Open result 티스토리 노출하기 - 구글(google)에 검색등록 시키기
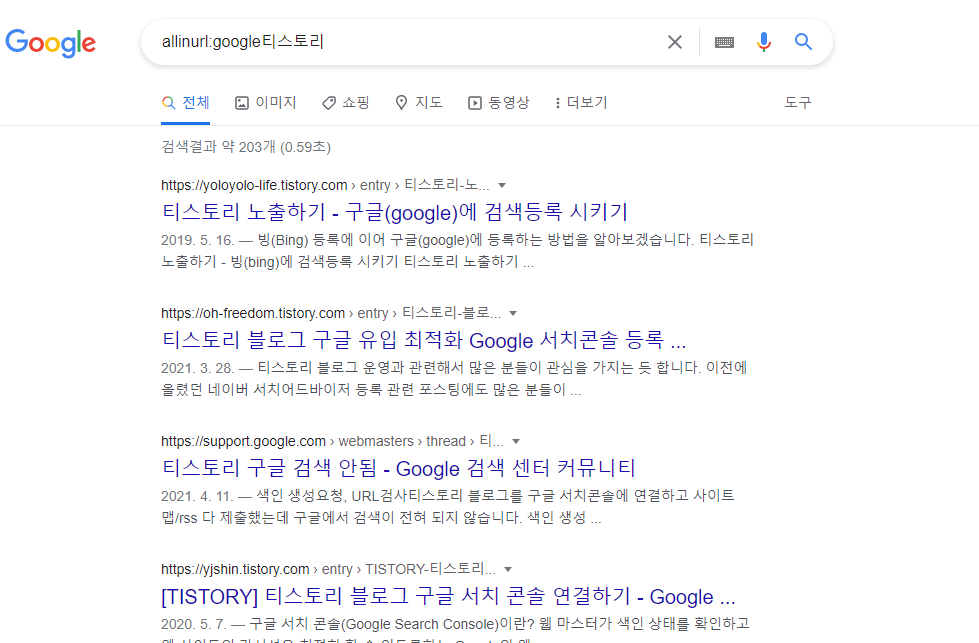Viewport: 979px width, 643px height. click(395, 212)
